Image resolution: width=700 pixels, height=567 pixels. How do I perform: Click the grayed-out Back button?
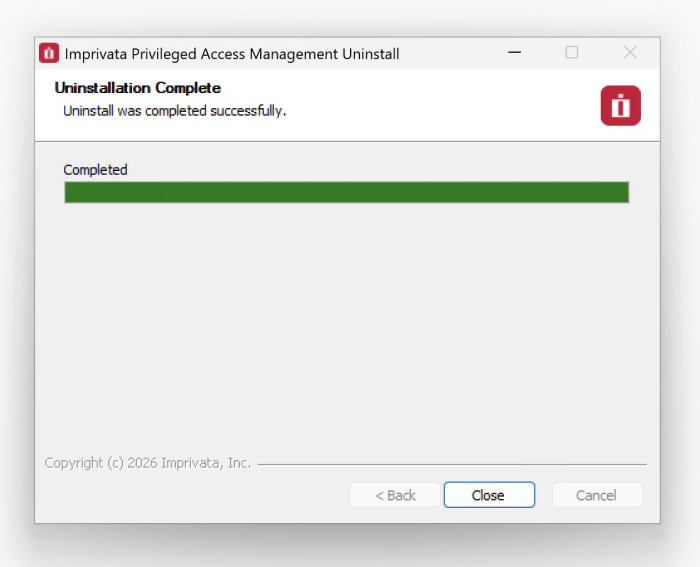coord(395,495)
